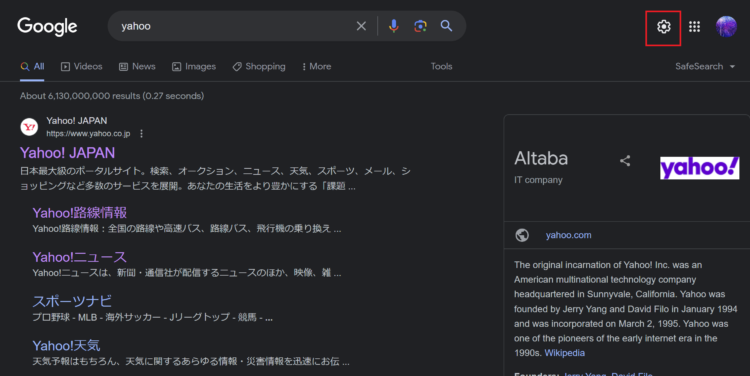The height and width of the screenshot is (376, 750).
Task: Clear the search box with the X icon
Action: tap(361, 26)
